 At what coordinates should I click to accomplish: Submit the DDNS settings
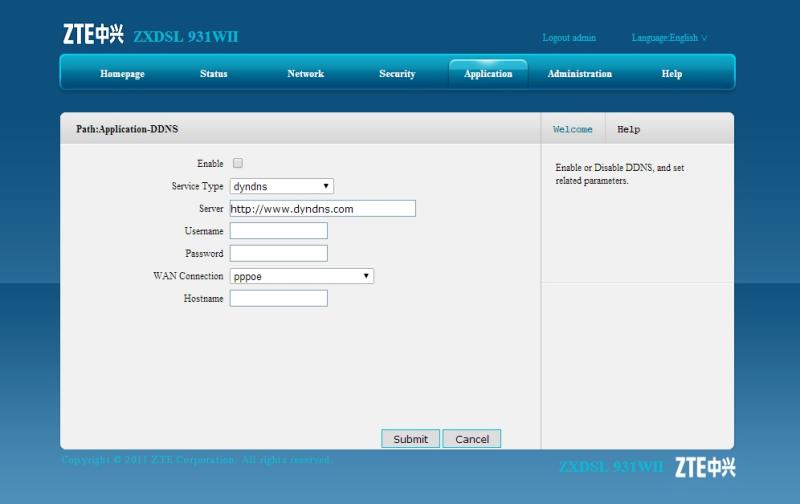coord(410,439)
